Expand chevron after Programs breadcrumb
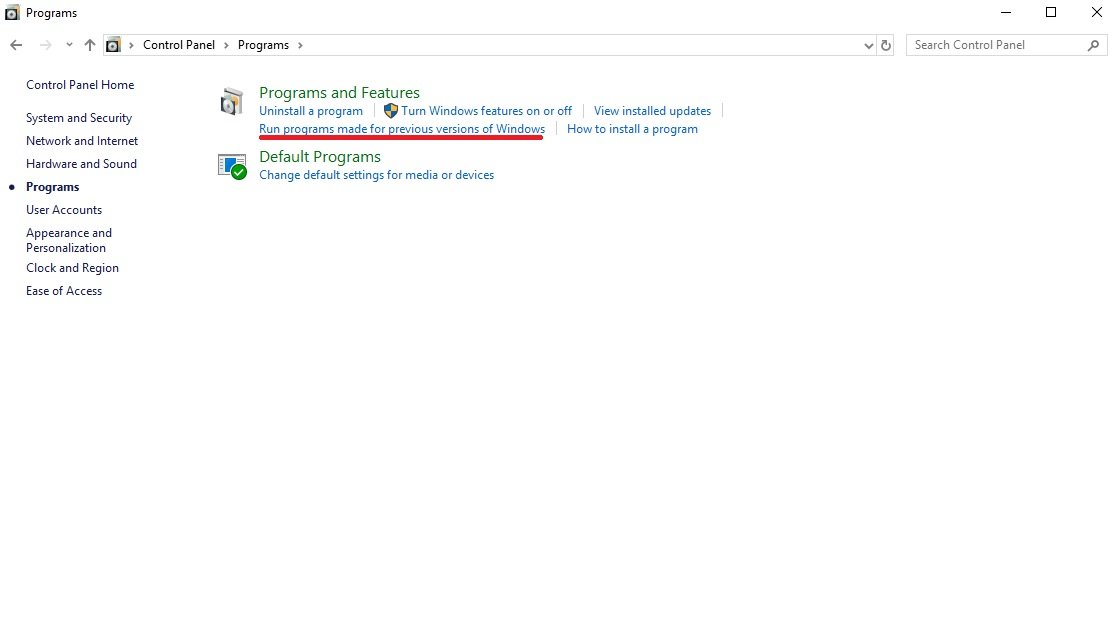 (x=300, y=45)
